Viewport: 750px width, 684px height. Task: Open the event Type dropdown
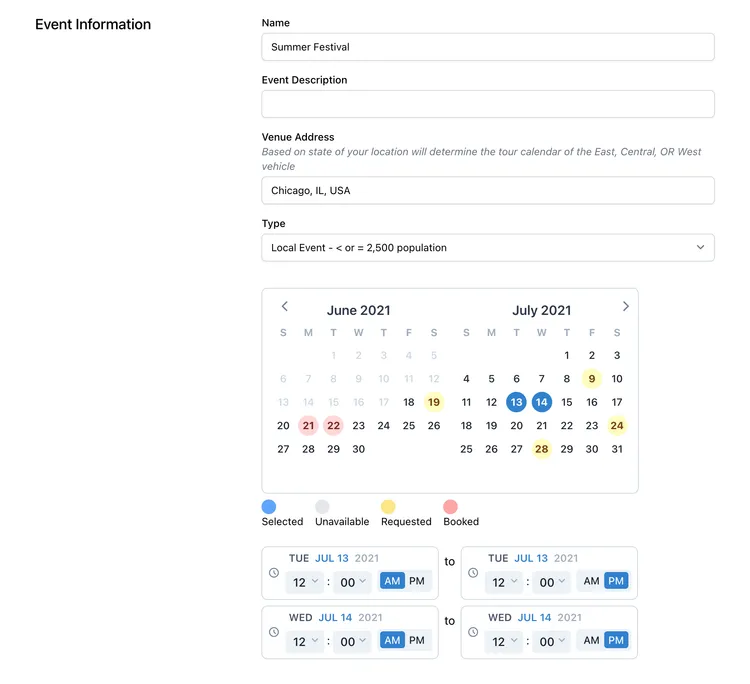(x=488, y=248)
